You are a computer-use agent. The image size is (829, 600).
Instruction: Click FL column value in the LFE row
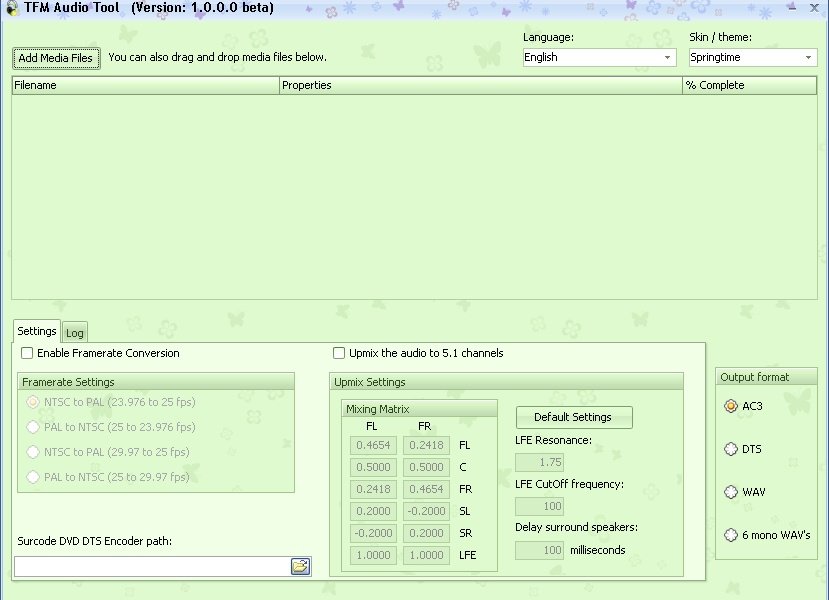coord(373,556)
